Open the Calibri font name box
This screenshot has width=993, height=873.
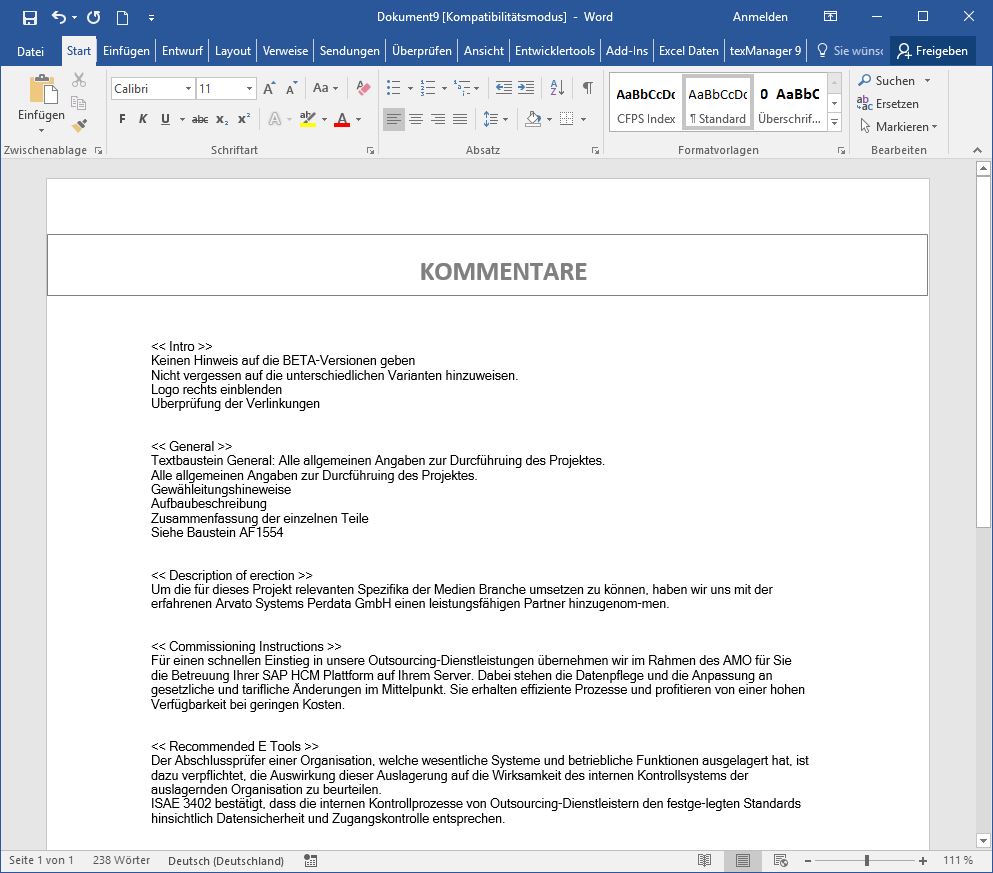coord(152,89)
